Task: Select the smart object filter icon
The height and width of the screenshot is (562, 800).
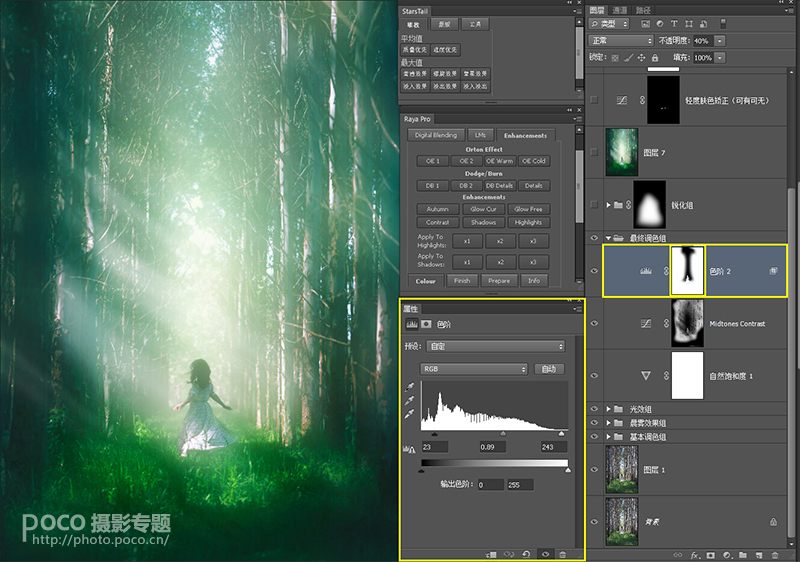Action: tap(704, 24)
